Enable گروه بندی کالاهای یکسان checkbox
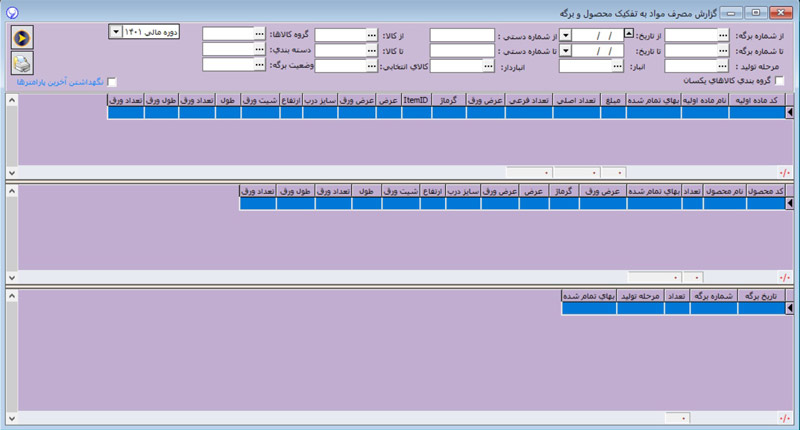This screenshot has height=430, width=800. (x=780, y=81)
